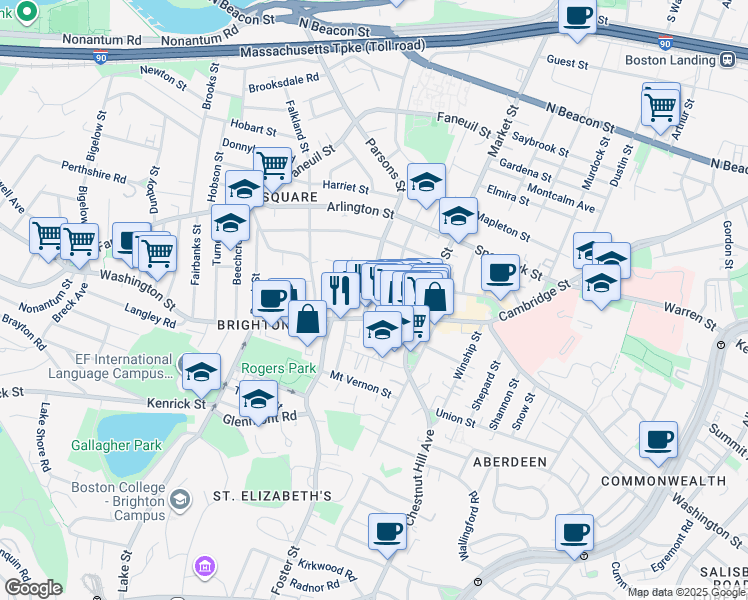The height and width of the screenshot is (600, 748).
Task: Select the school marker near Mapleton St
Action: pyautogui.click(x=458, y=218)
